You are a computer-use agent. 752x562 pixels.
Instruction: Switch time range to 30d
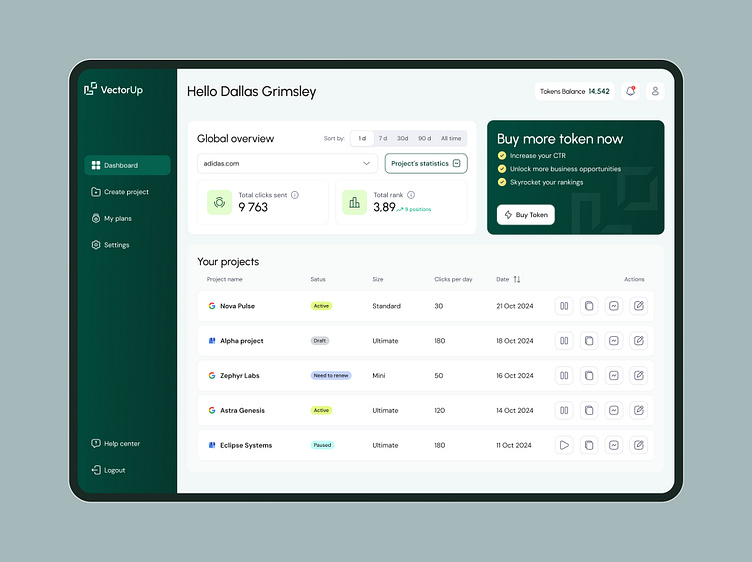point(402,138)
